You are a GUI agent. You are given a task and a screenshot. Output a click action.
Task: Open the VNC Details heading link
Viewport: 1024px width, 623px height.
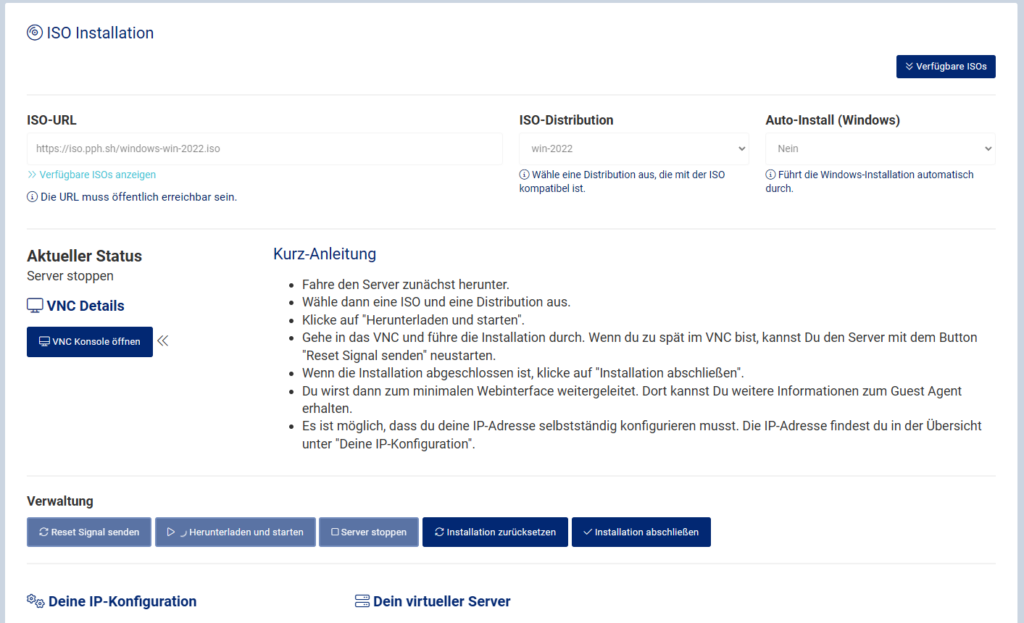coord(85,306)
